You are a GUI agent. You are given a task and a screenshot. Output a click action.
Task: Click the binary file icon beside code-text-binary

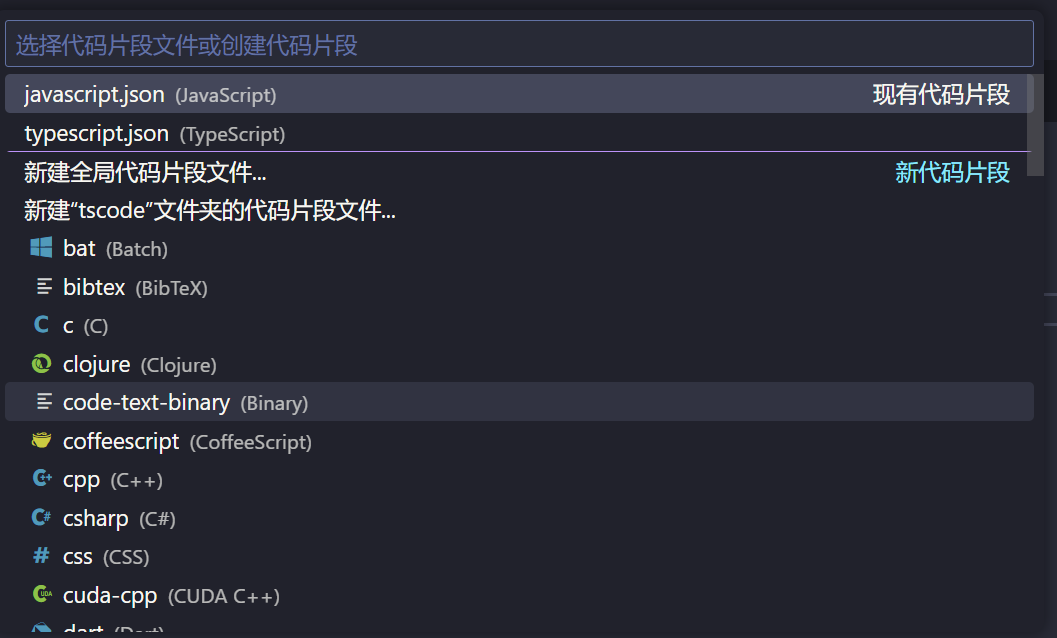43,402
